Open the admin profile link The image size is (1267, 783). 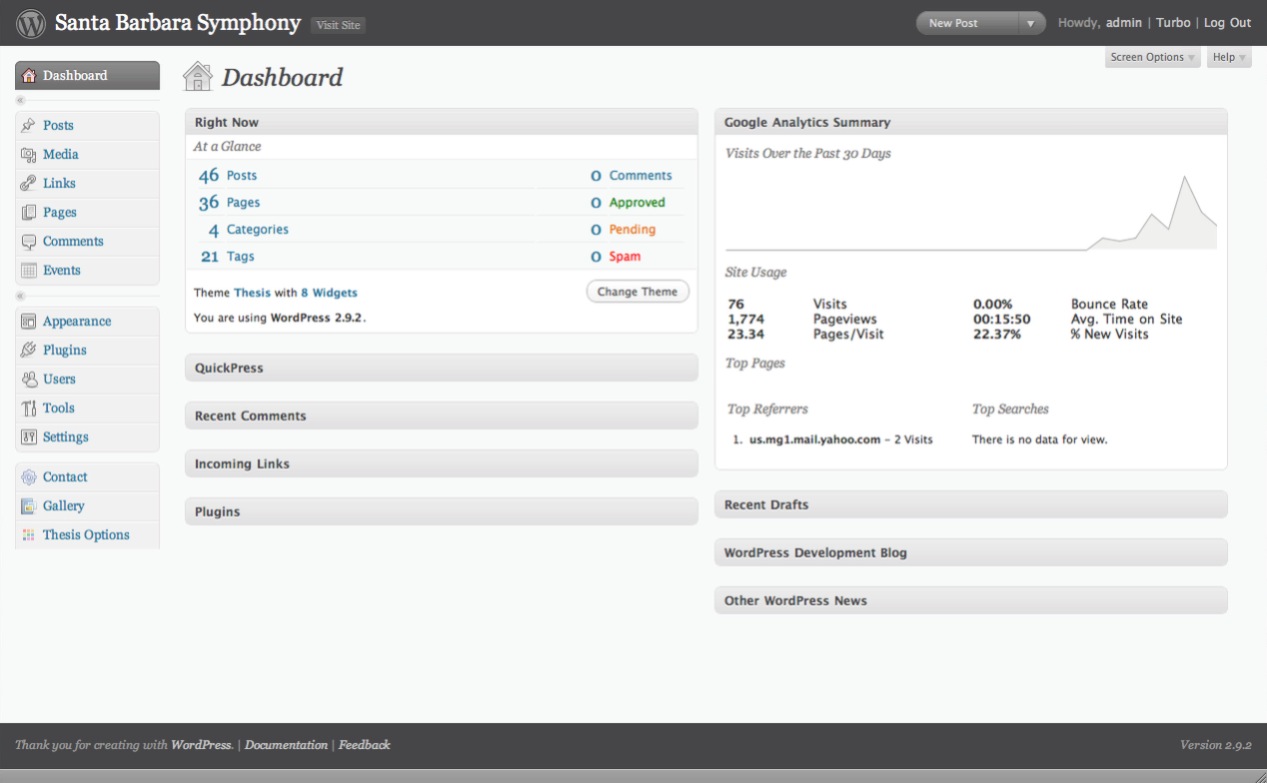click(1125, 23)
